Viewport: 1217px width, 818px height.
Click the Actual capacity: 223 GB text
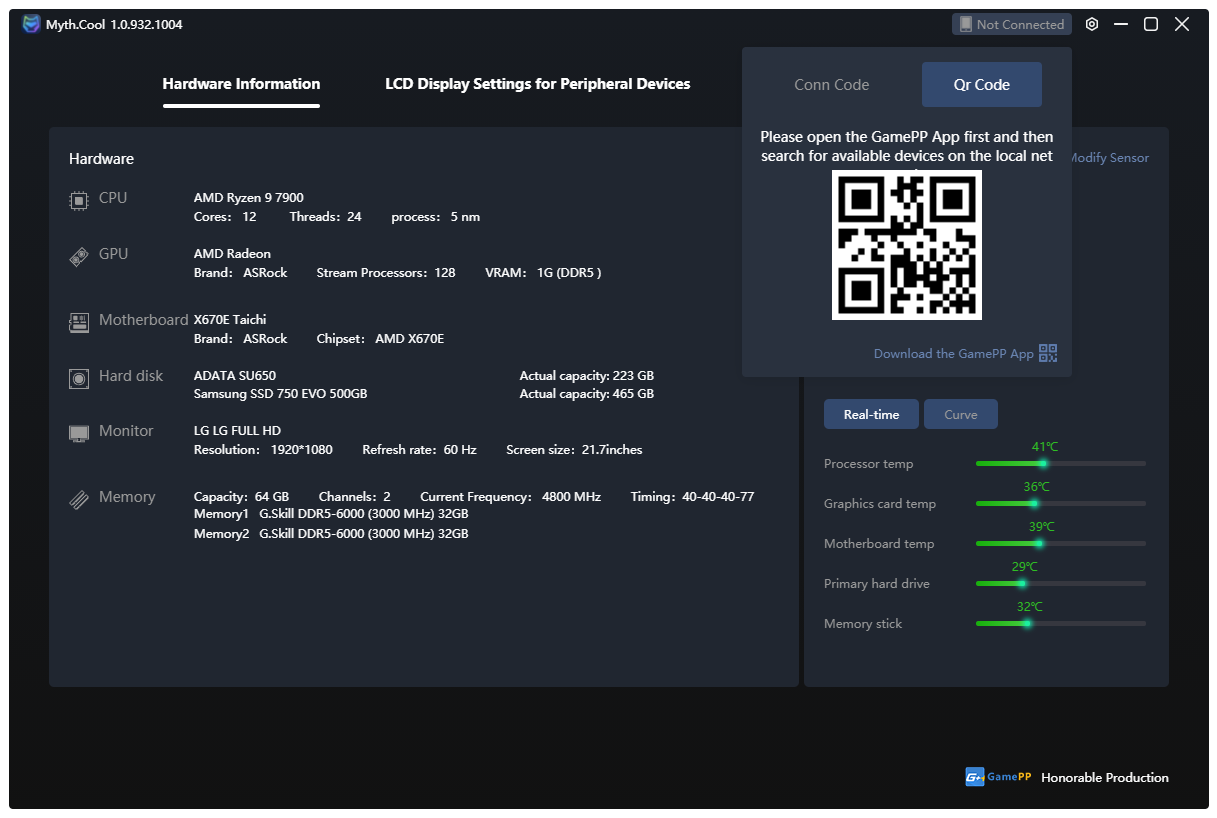[x=587, y=376]
